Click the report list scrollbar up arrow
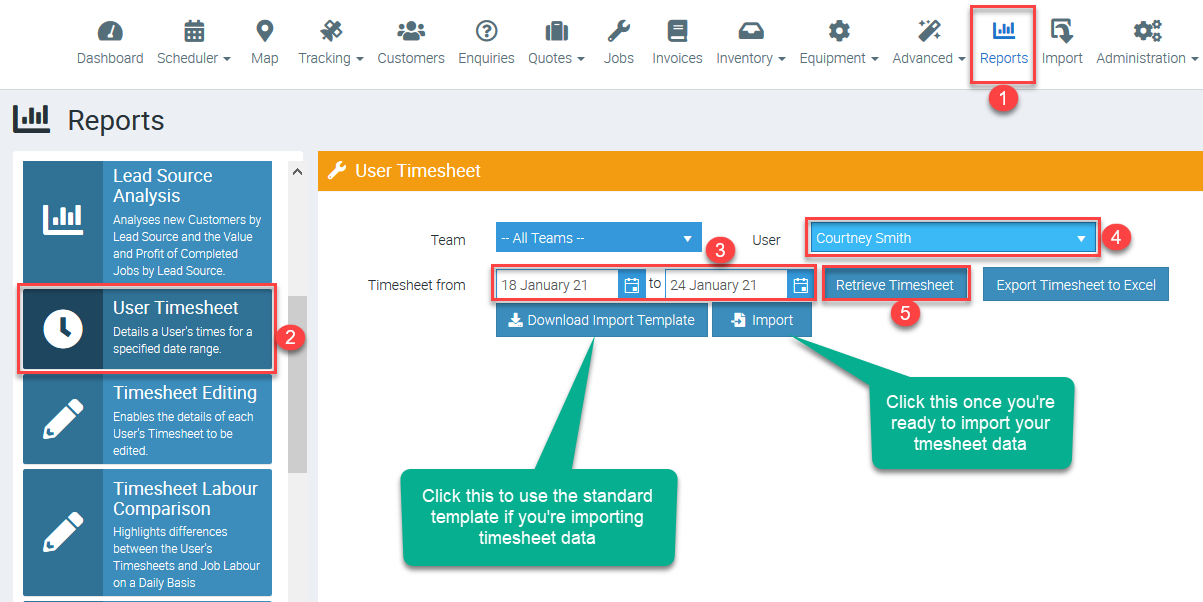Viewport: 1203px width, 602px height. 296,172
